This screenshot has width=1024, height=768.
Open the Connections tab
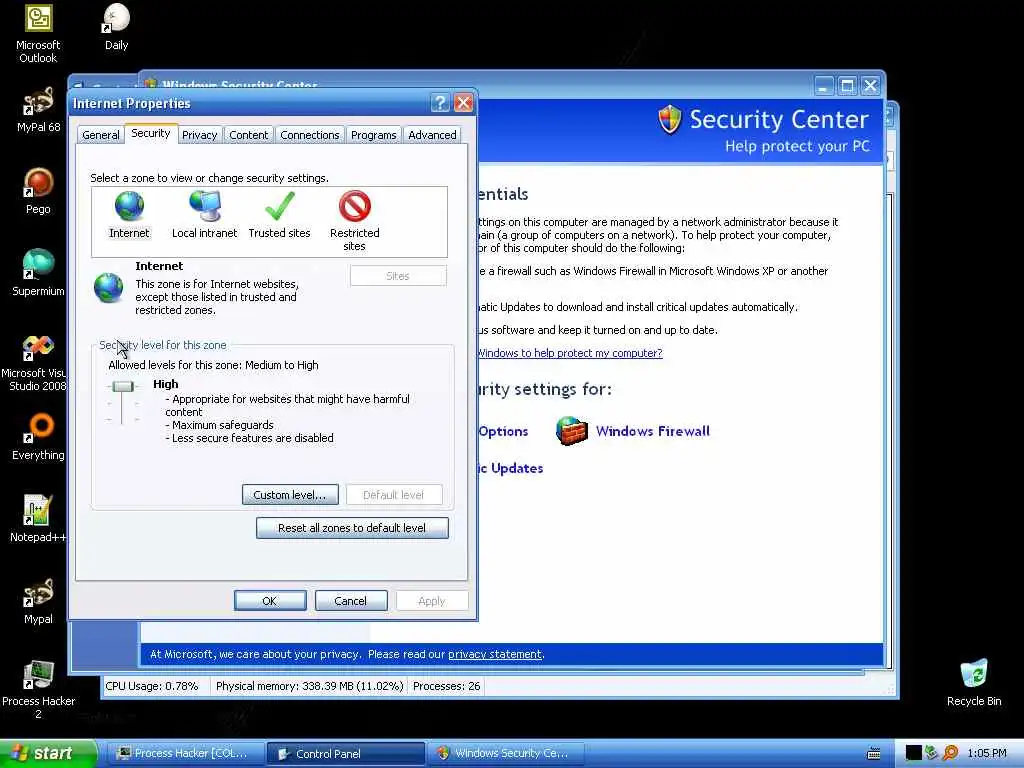(310, 135)
